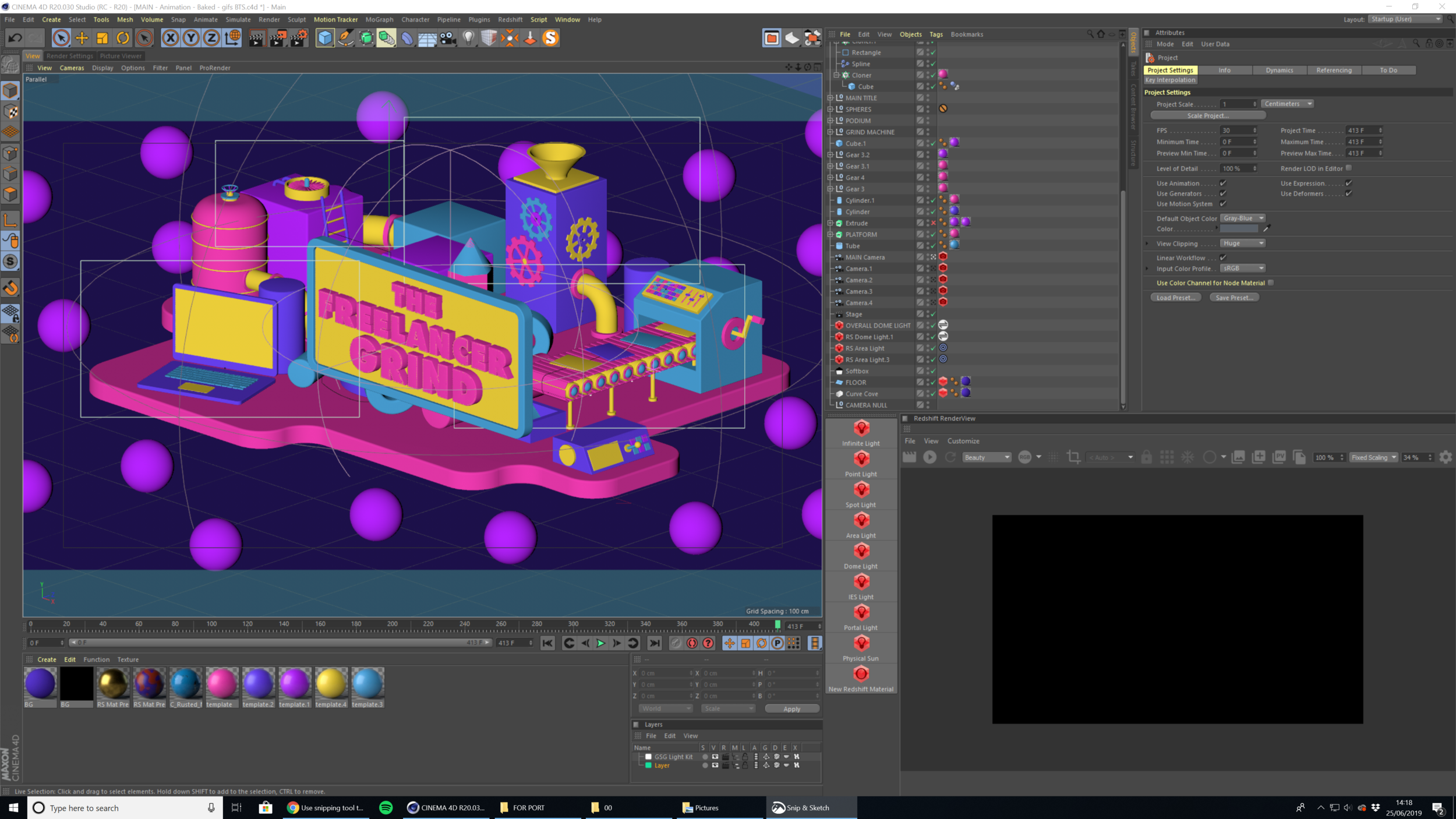
Task: Open Edit Render Settings gear clapperboard
Action: tap(299, 38)
